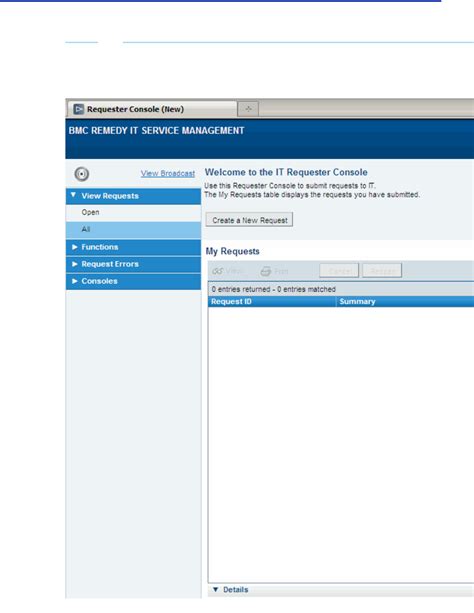Sort by Request ID column header
The height and width of the screenshot is (613, 474).
pyautogui.click(x=272, y=301)
